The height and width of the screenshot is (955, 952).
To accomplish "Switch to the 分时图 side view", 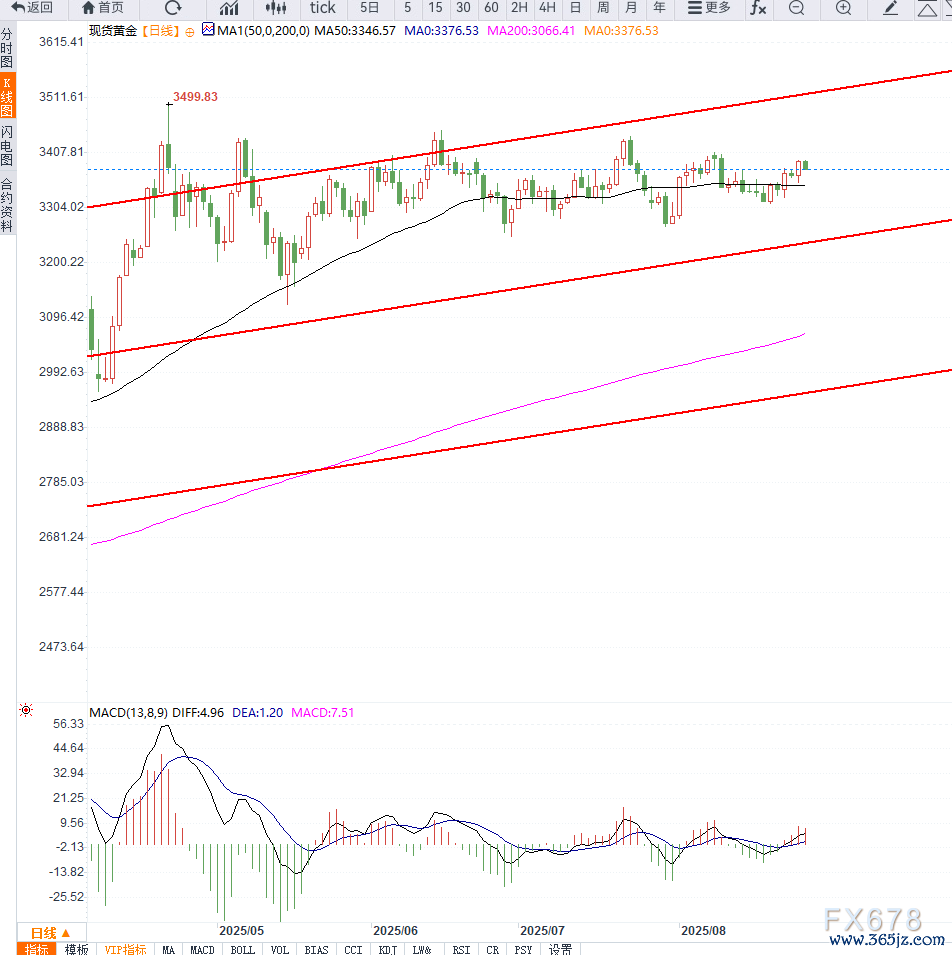I will [7, 48].
